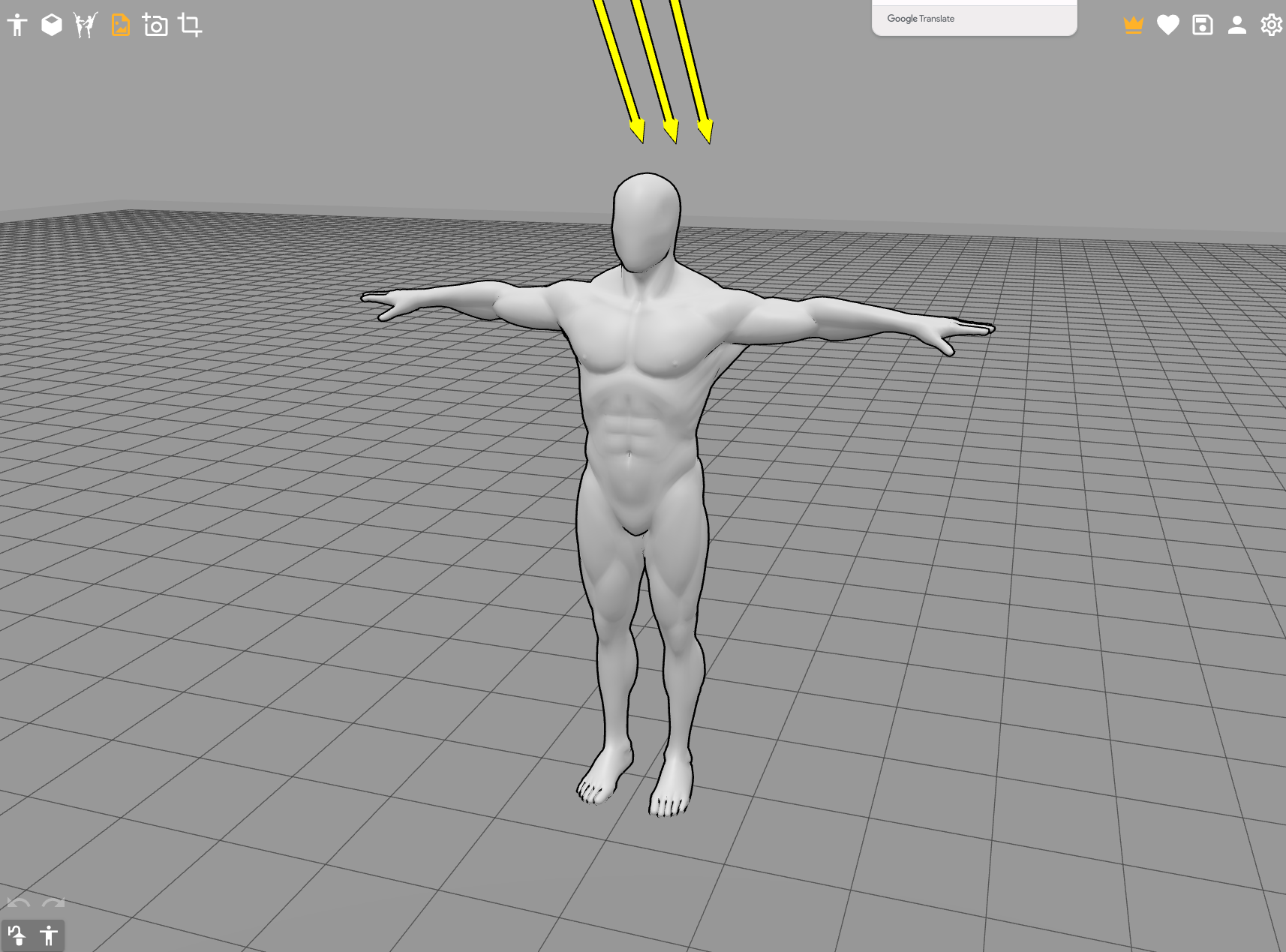
Task: Toggle the hanging lamp light mode
Action: click(x=17, y=935)
